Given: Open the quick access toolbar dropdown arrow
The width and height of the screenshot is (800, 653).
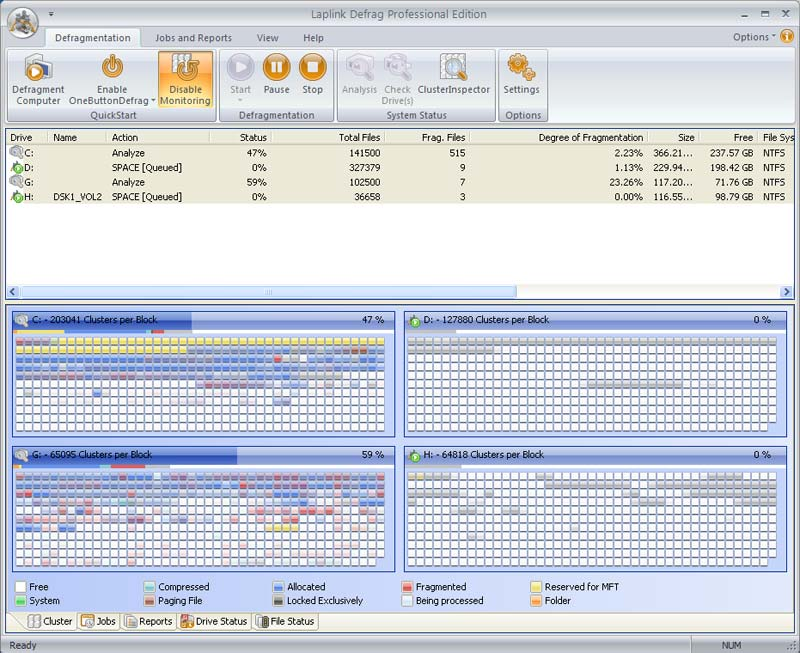Looking at the screenshot, I should click(x=51, y=14).
